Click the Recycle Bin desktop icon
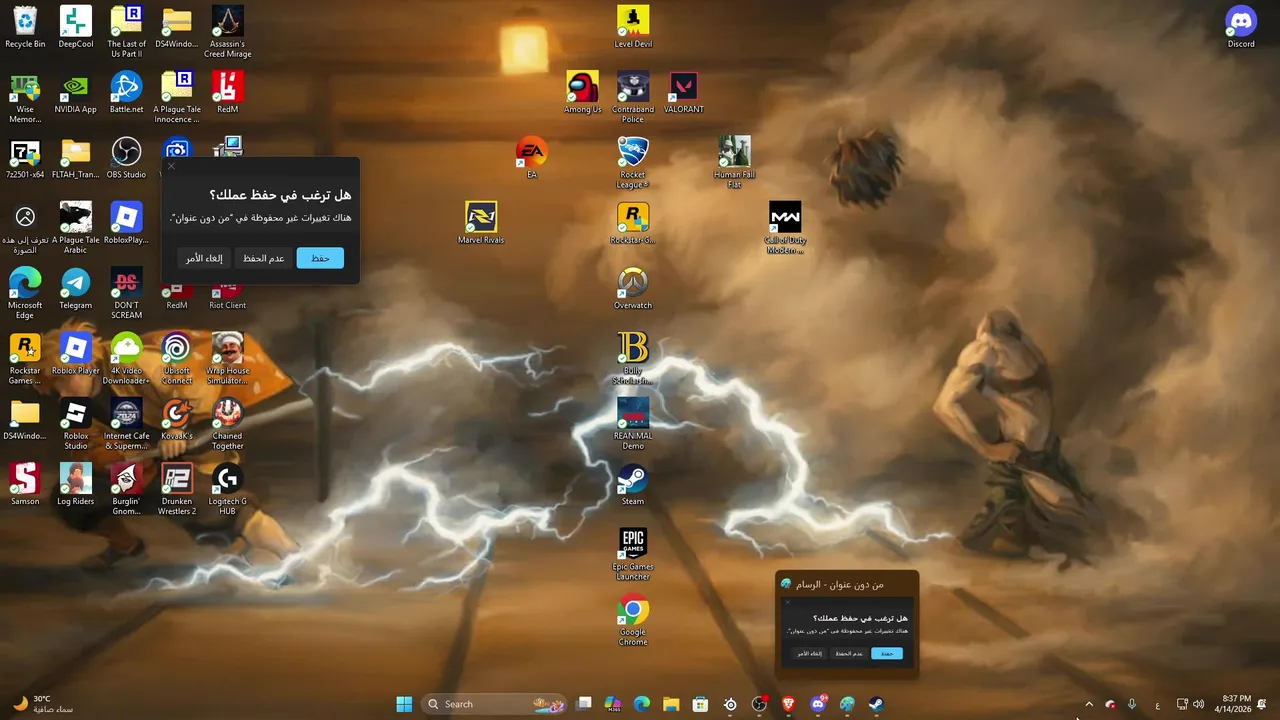 tap(25, 27)
